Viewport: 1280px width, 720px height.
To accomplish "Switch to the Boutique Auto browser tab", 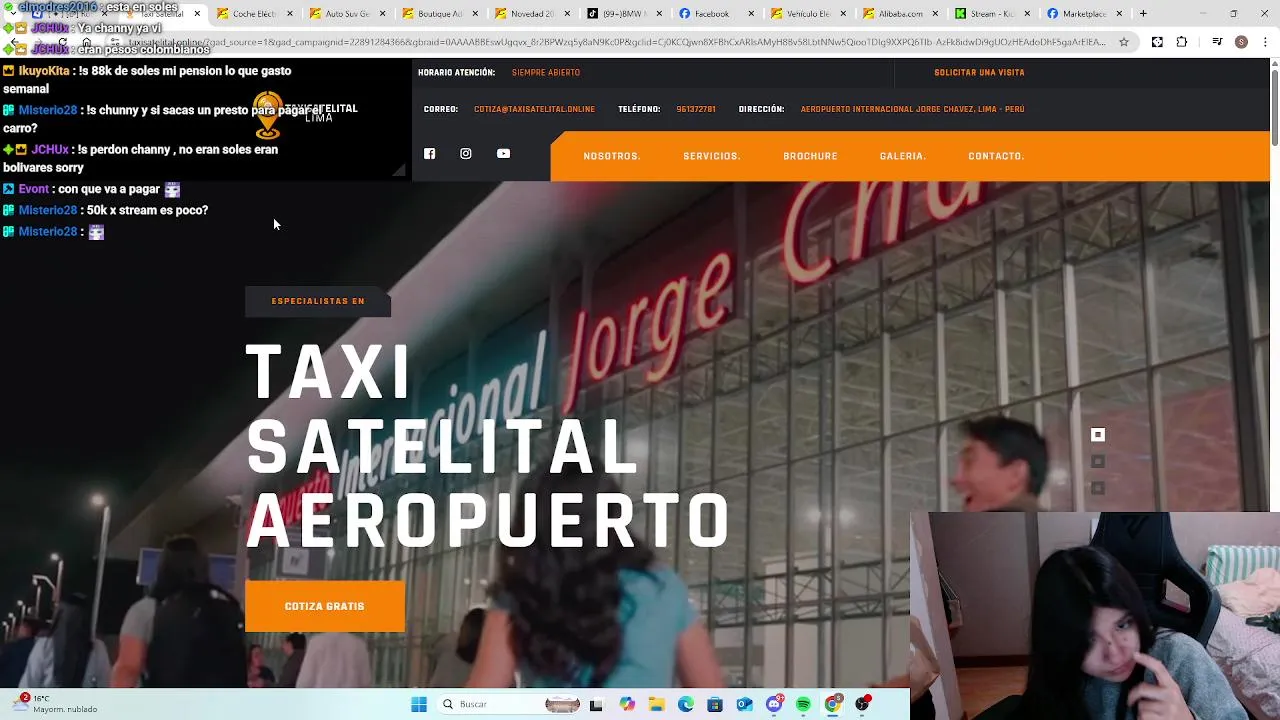I will coord(438,14).
